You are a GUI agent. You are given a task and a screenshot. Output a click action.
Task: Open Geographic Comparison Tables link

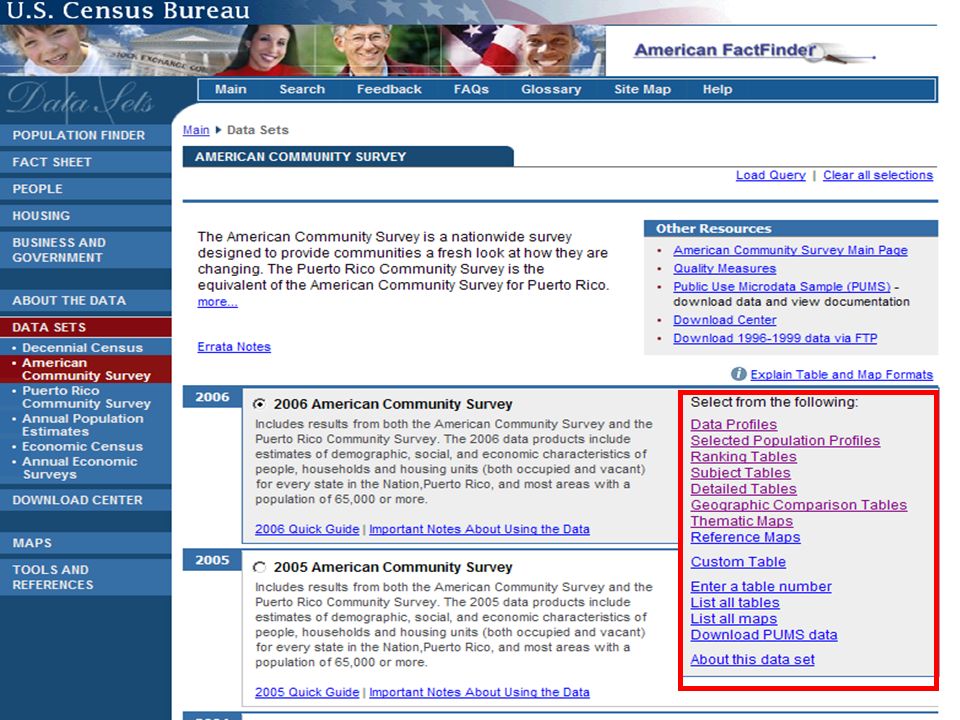coord(798,505)
